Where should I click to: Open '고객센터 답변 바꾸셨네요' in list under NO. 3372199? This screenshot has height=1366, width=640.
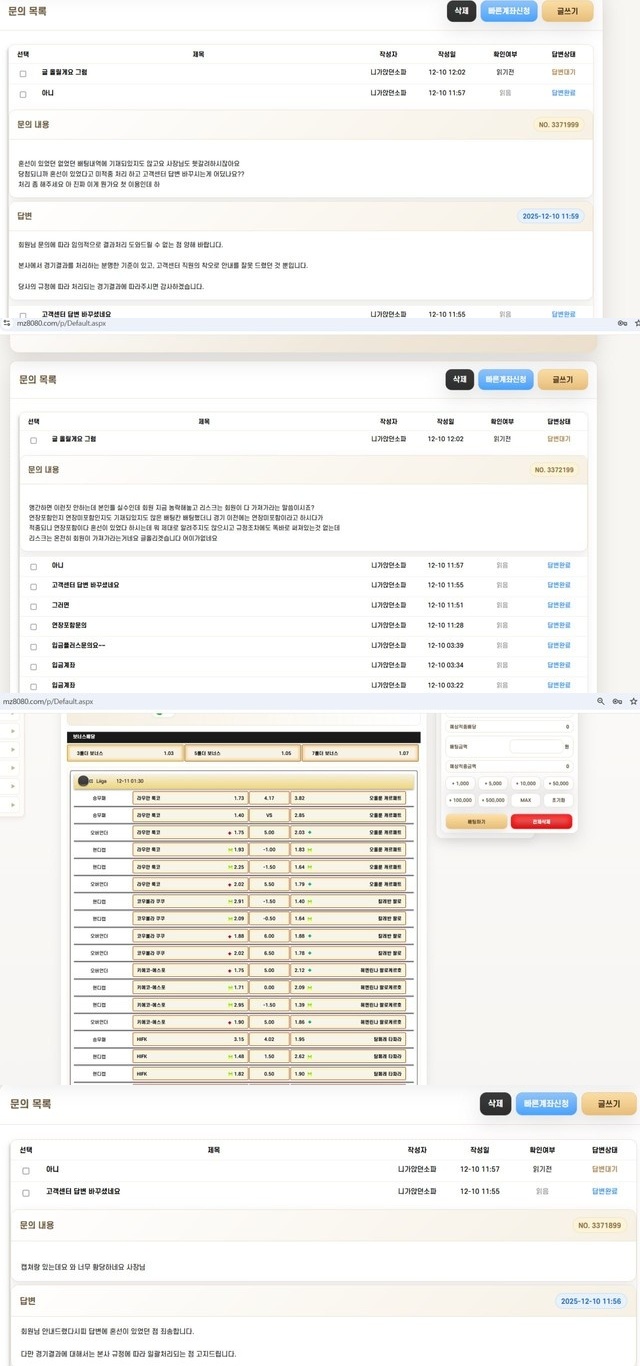click(85, 585)
